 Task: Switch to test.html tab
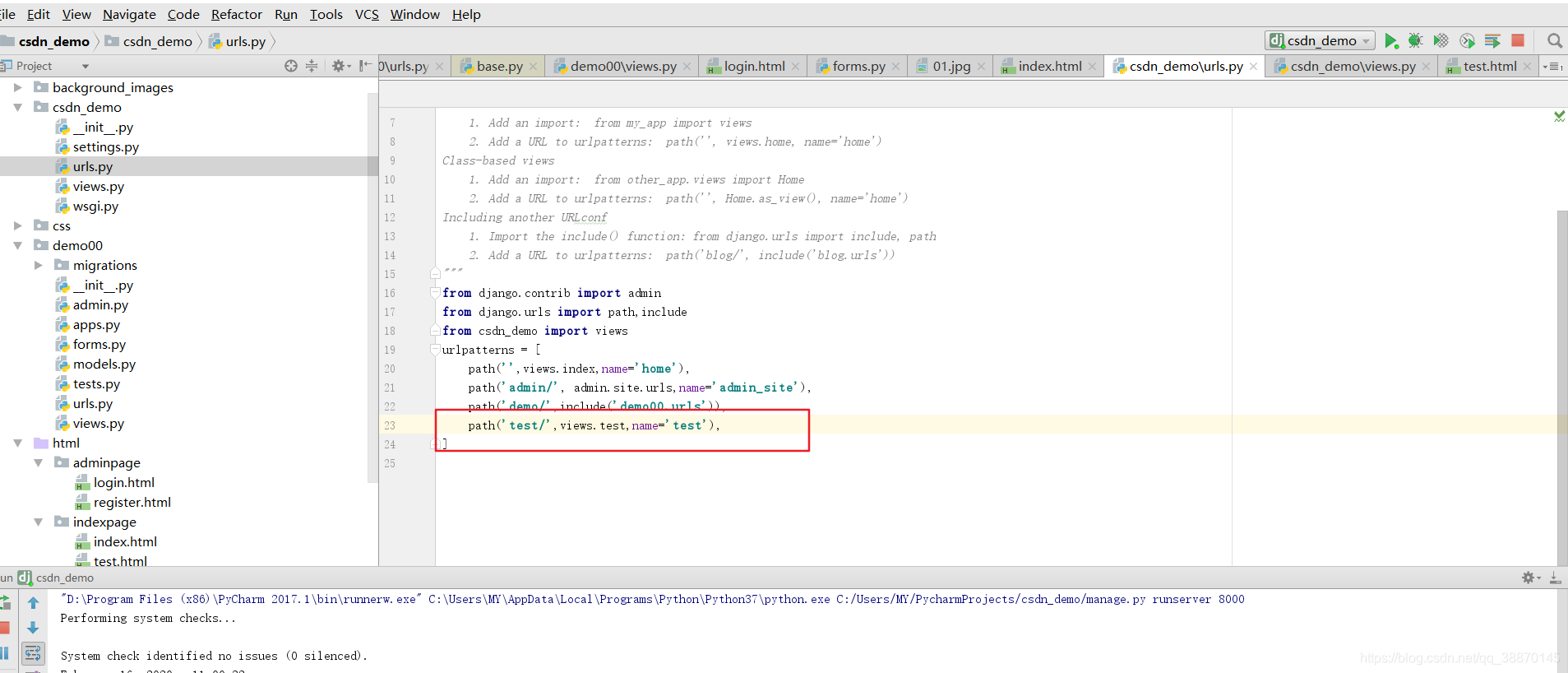1489,67
